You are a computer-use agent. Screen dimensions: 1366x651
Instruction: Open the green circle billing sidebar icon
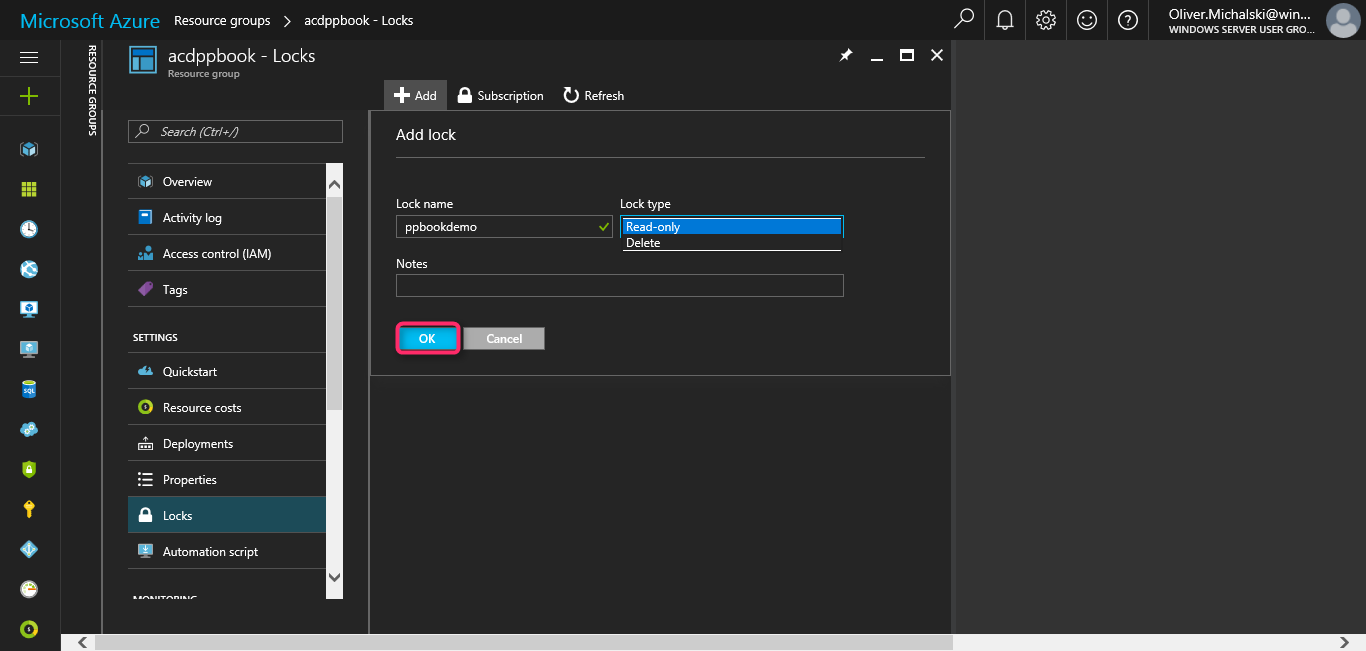click(x=29, y=629)
